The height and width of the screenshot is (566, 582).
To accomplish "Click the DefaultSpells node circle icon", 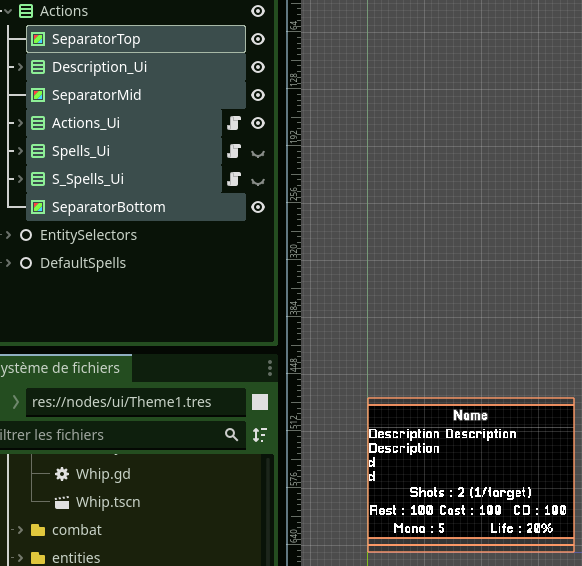I will (x=26, y=263).
